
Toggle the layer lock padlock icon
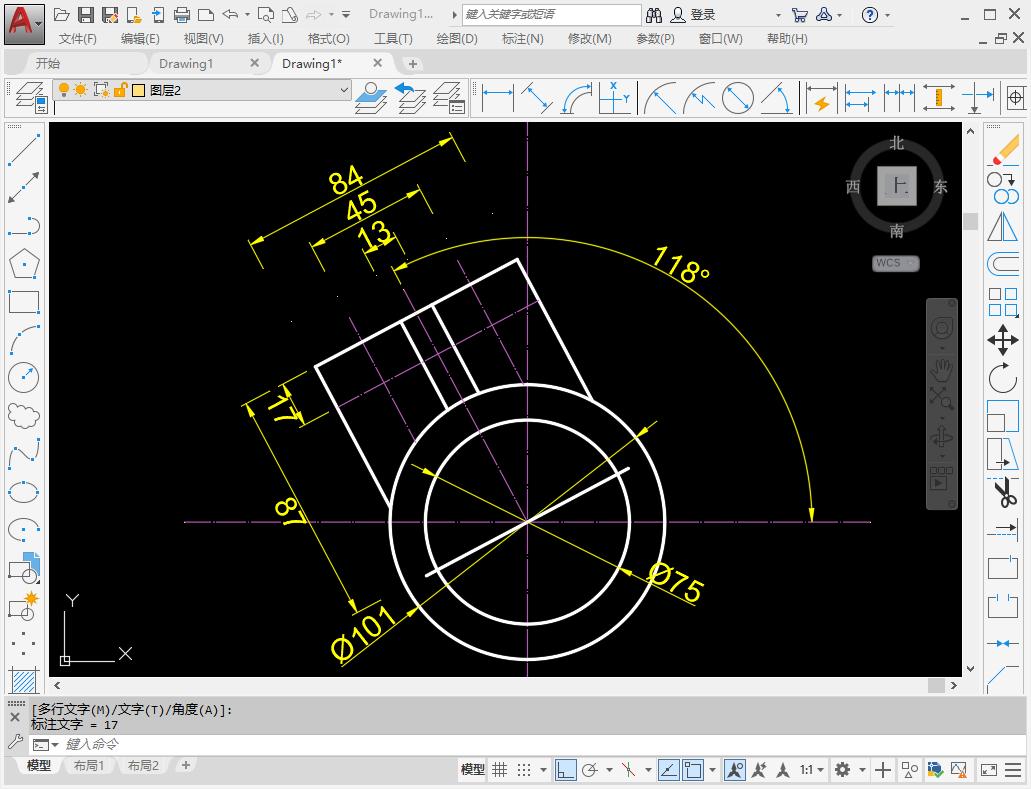[x=119, y=90]
